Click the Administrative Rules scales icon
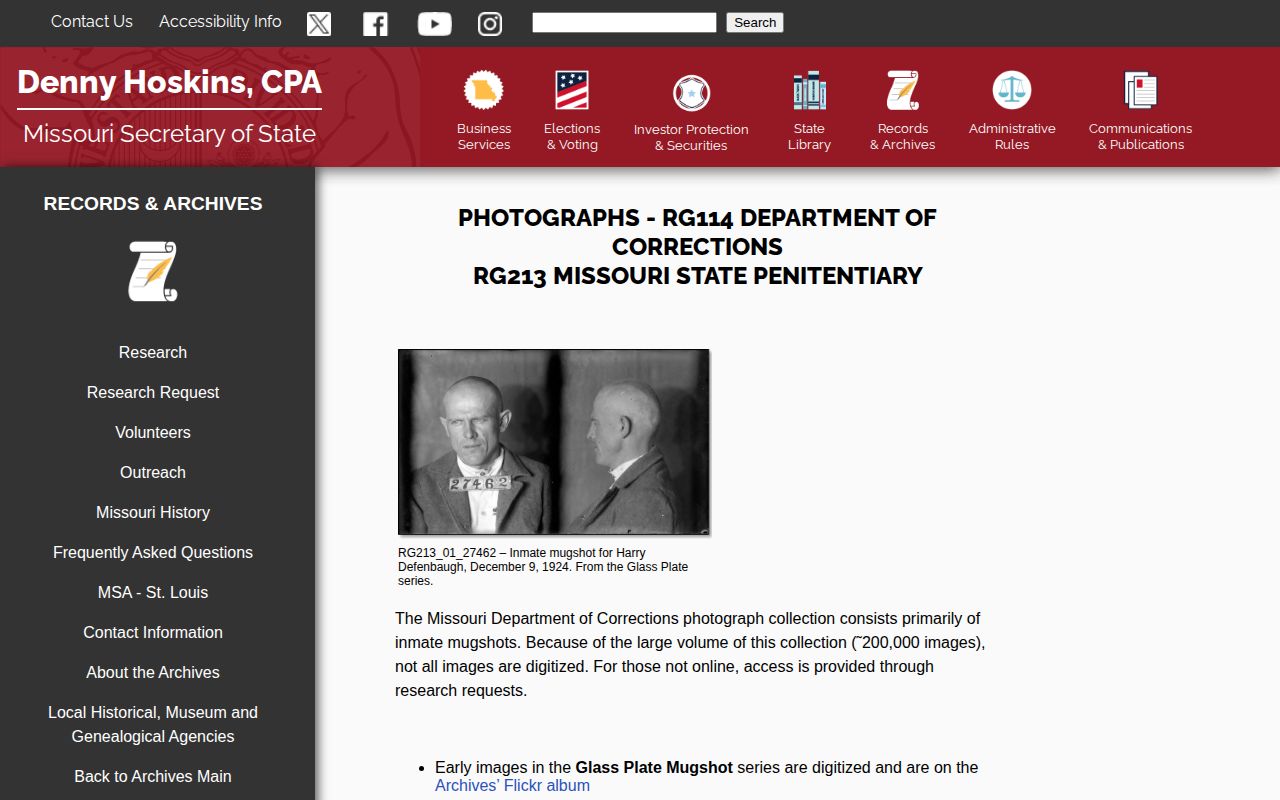Screen dimensions: 1280x800 pos(1012,90)
